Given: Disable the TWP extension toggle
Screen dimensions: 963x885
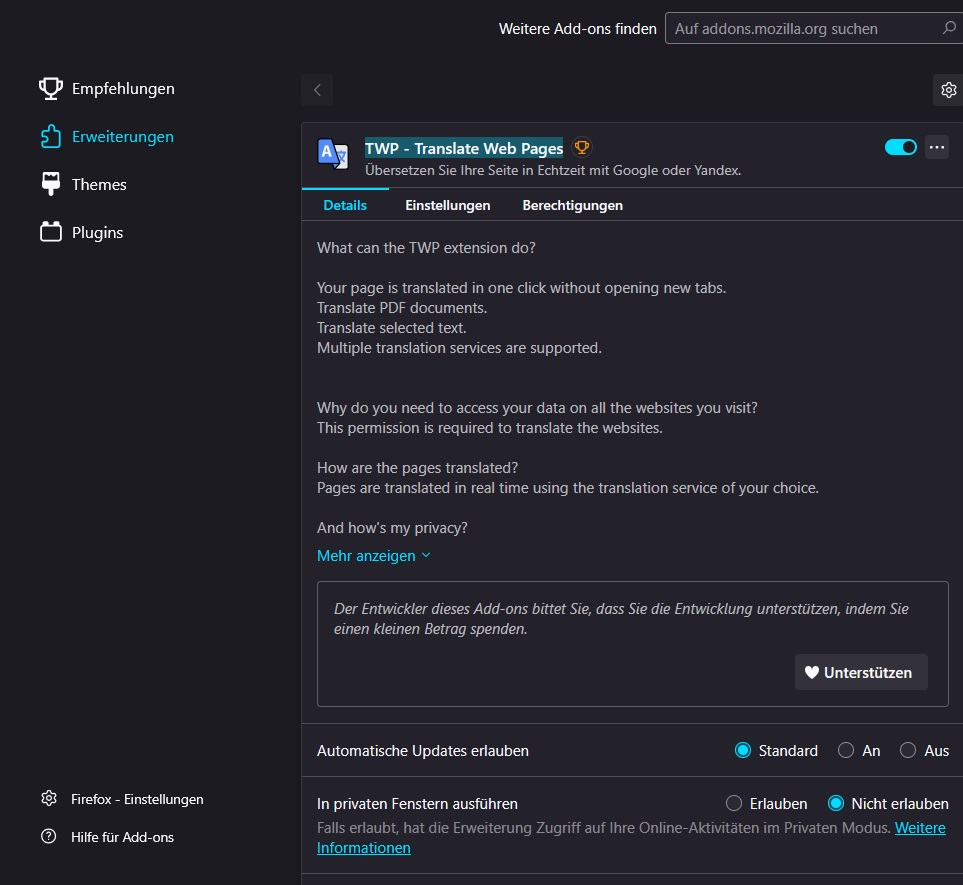Looking at the screenshot, I should pyautogui.click(x=900, y=147).
